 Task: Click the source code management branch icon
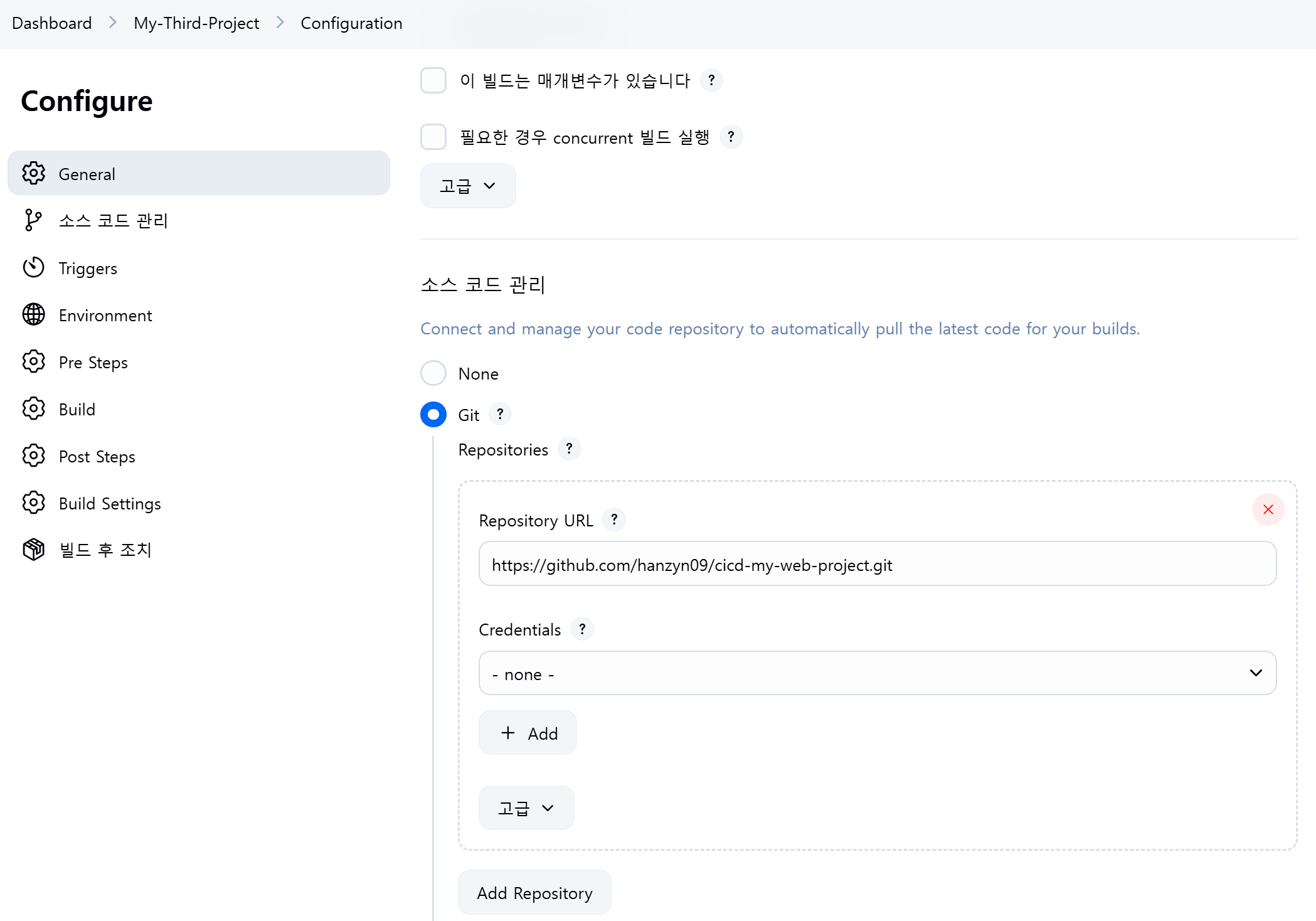33,220
